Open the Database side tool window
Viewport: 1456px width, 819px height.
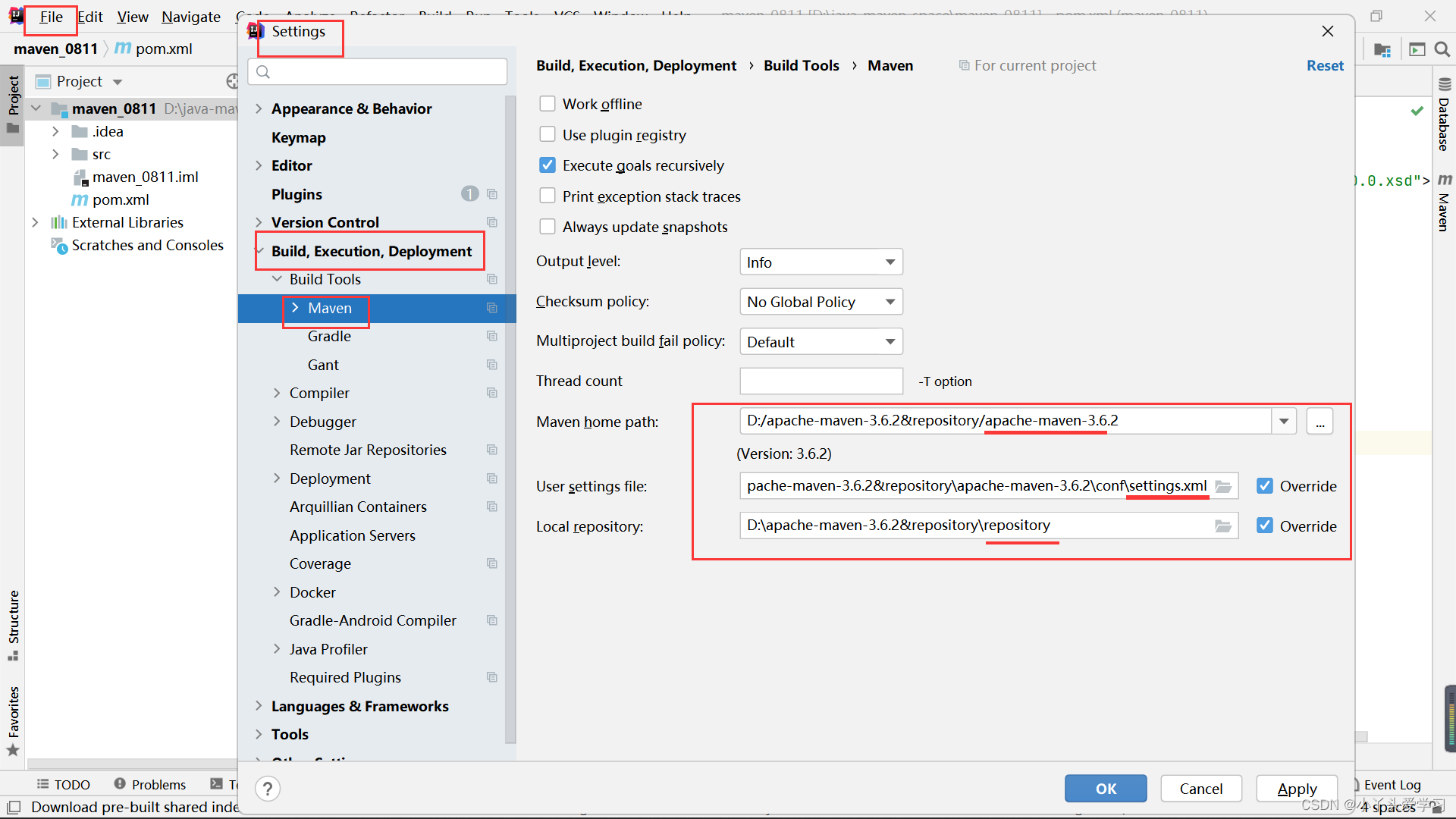coord(1444,115)
